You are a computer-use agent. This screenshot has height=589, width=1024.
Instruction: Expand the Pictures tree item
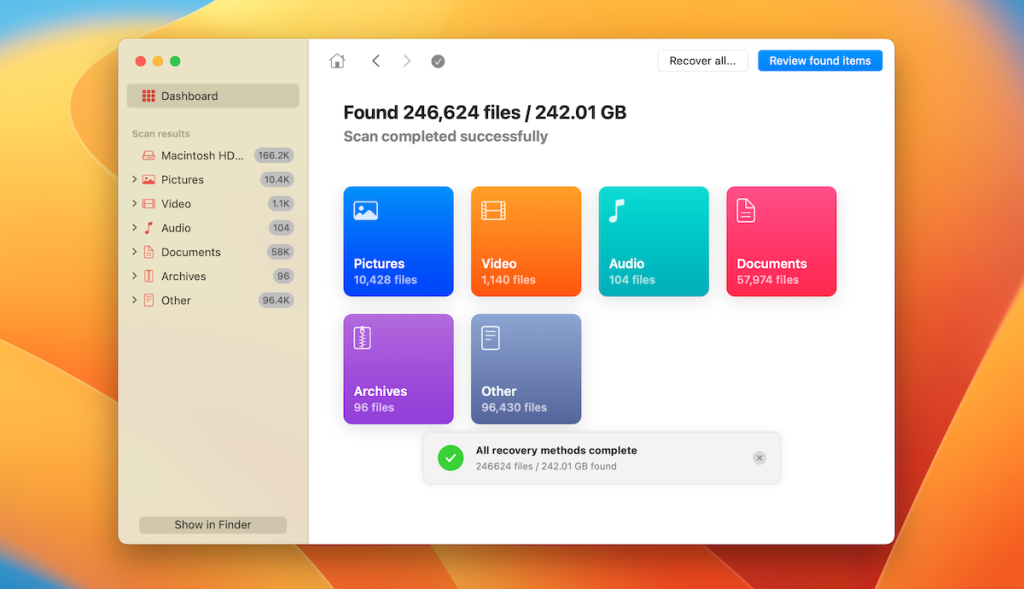[x=134, y=179]
